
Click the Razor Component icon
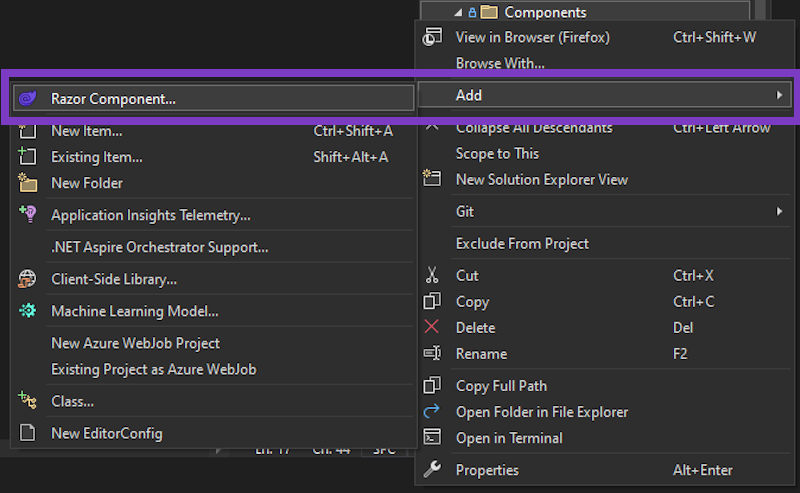click(29, 98)
